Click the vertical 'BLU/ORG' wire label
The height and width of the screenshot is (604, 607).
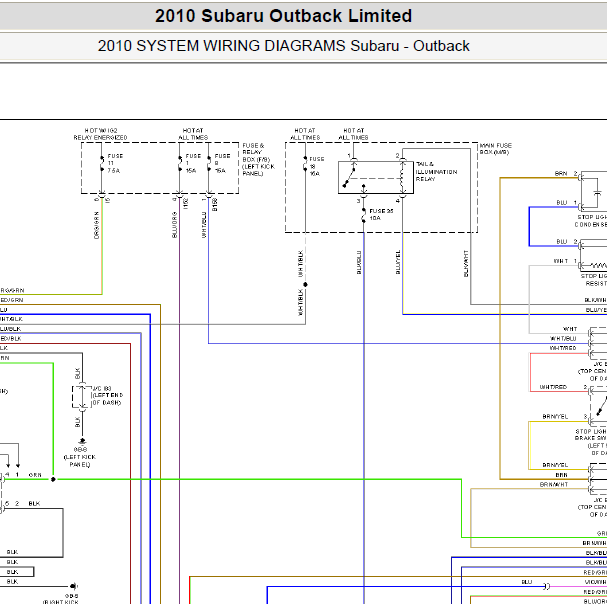click(x=175, y=225)
